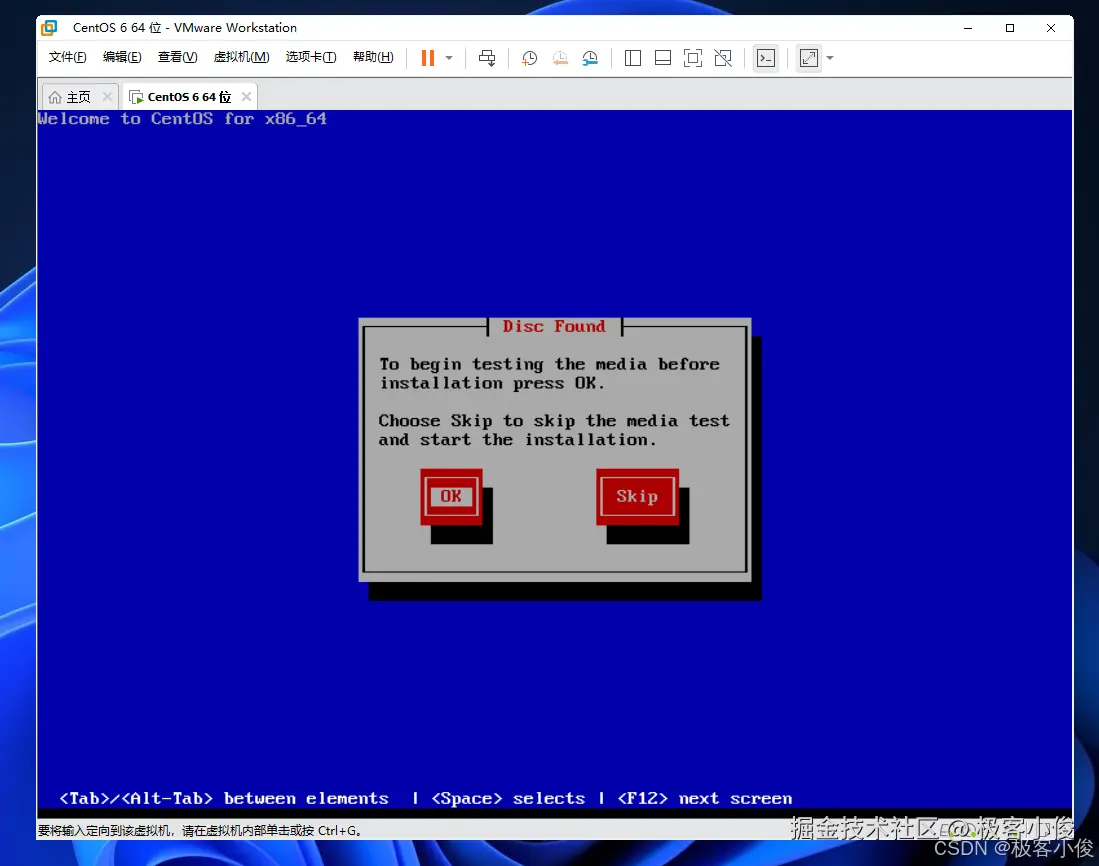Toggle the library sidebar panel
The width and height of the screenshot is (1099, 866).
(632, 58)
